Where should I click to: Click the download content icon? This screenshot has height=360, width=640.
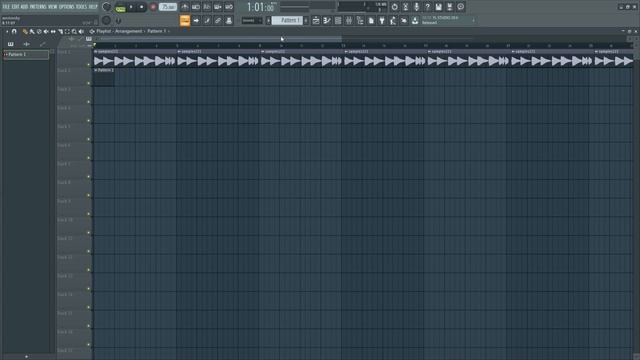click(x=415, y=20)
